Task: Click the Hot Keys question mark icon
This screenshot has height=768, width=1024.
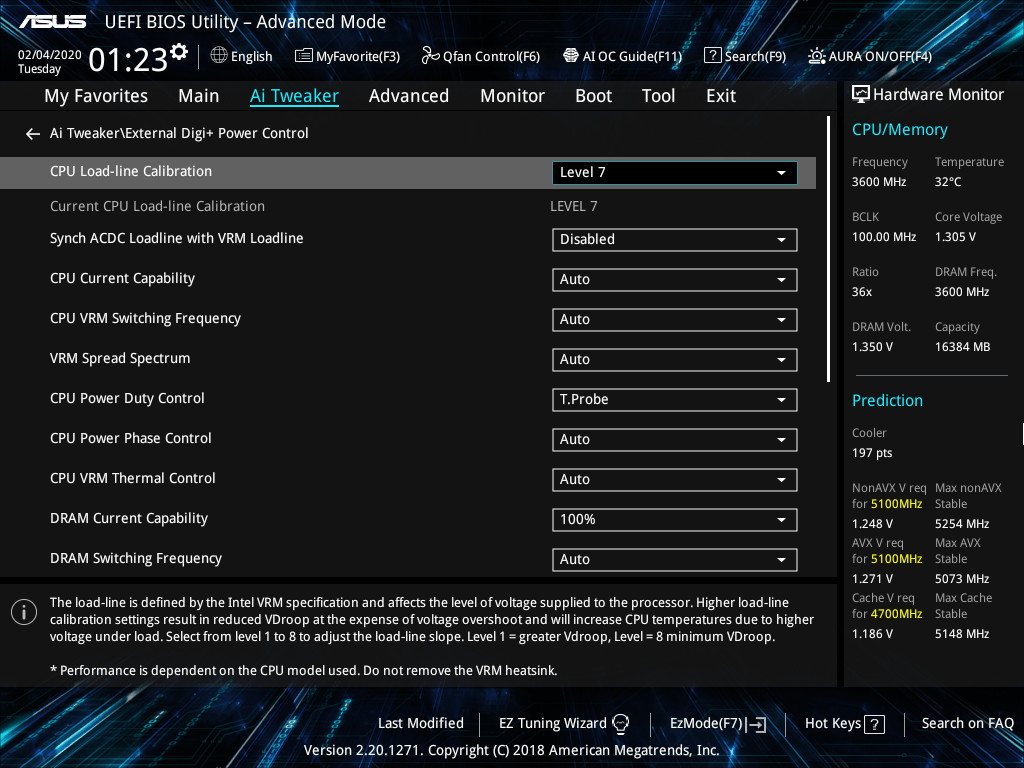Action: 874,724
